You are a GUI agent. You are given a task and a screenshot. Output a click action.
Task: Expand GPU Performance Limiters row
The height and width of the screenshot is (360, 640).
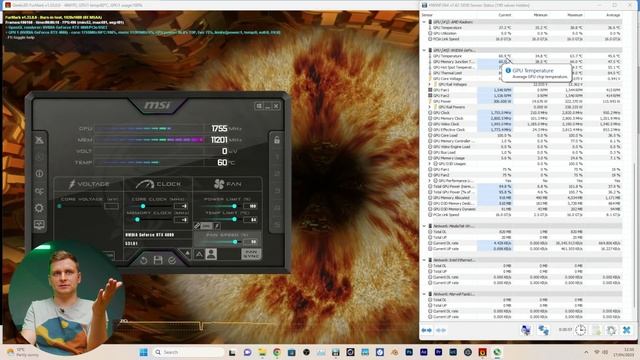point(429,180)
